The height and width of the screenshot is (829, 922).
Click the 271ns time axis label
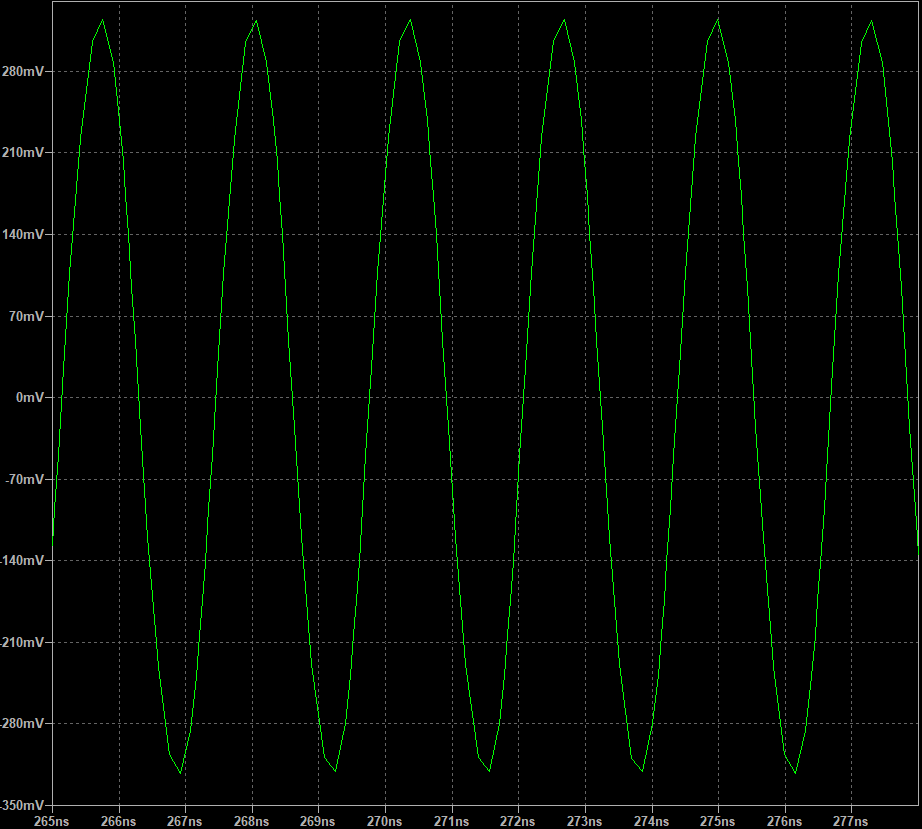point(451,821)
